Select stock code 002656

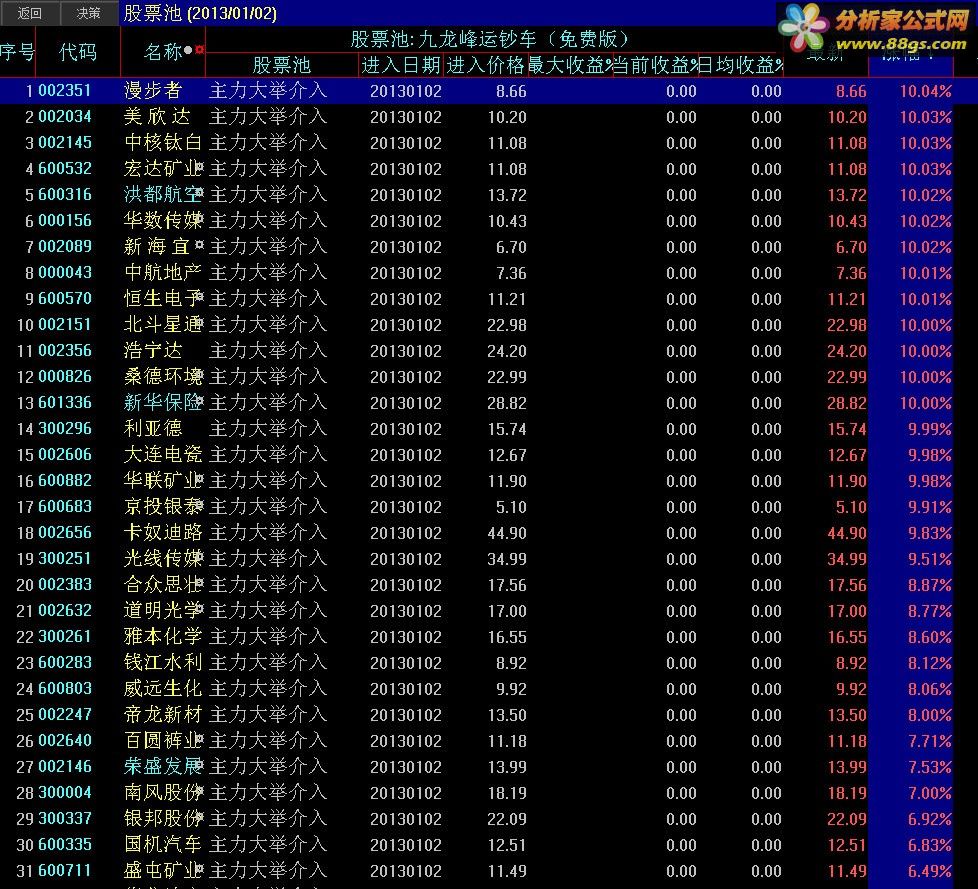click(x=65, y=533)
